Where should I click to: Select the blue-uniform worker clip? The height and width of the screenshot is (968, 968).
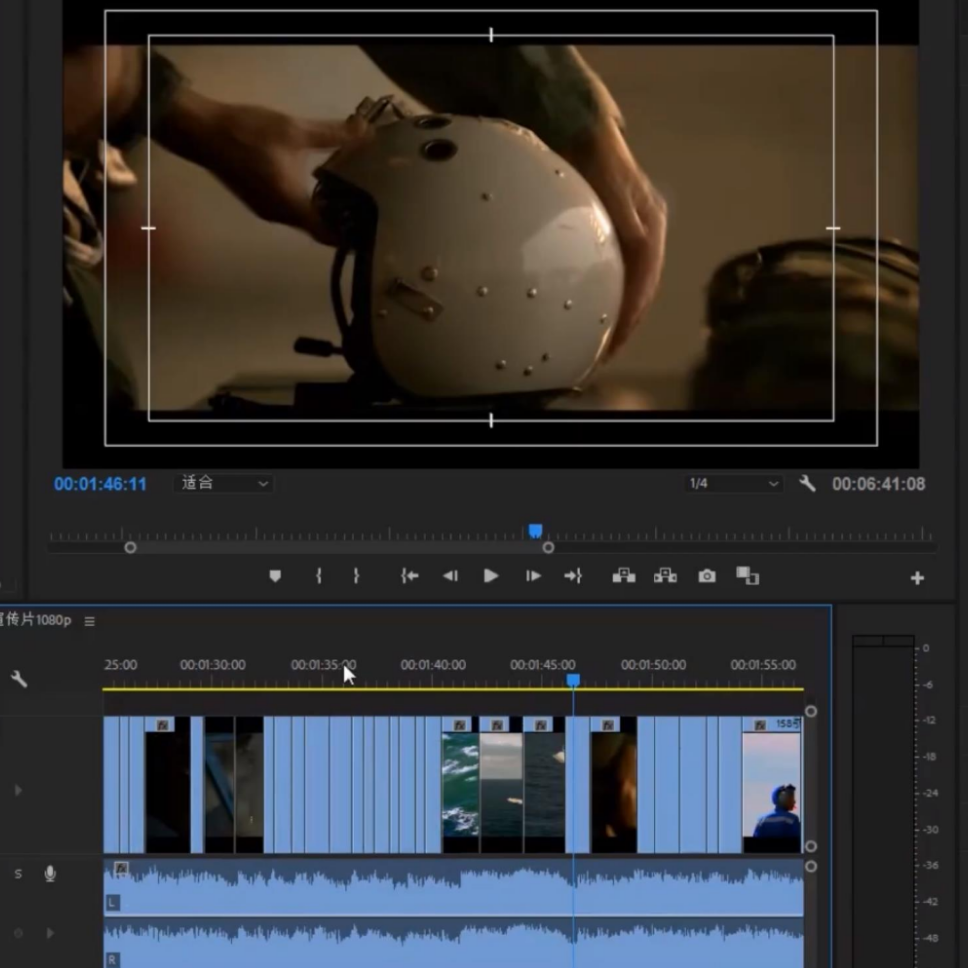772,785
